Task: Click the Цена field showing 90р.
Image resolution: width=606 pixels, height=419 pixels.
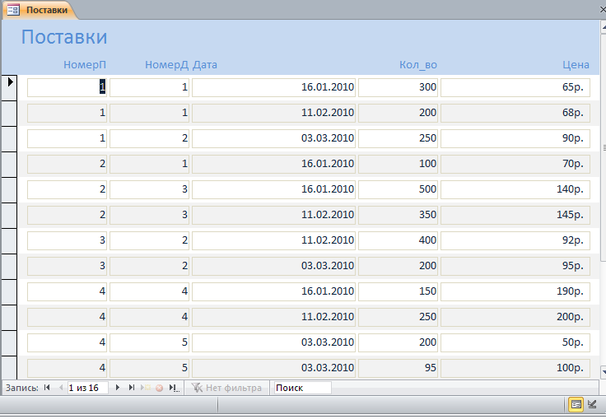Action: click(515, 138)
